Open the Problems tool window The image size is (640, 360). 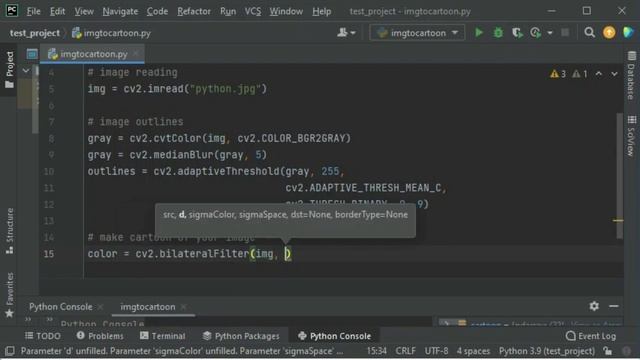coord(100,336)
